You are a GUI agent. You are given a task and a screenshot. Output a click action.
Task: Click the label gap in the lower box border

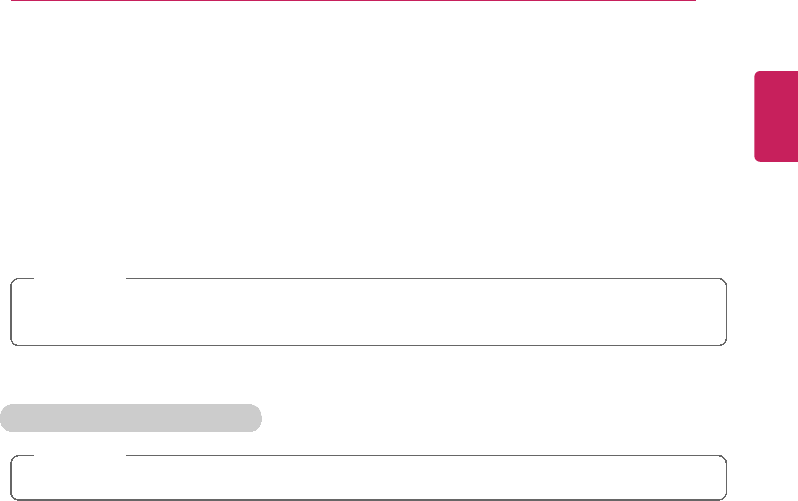pyautogui.click(x=78, y=457)
